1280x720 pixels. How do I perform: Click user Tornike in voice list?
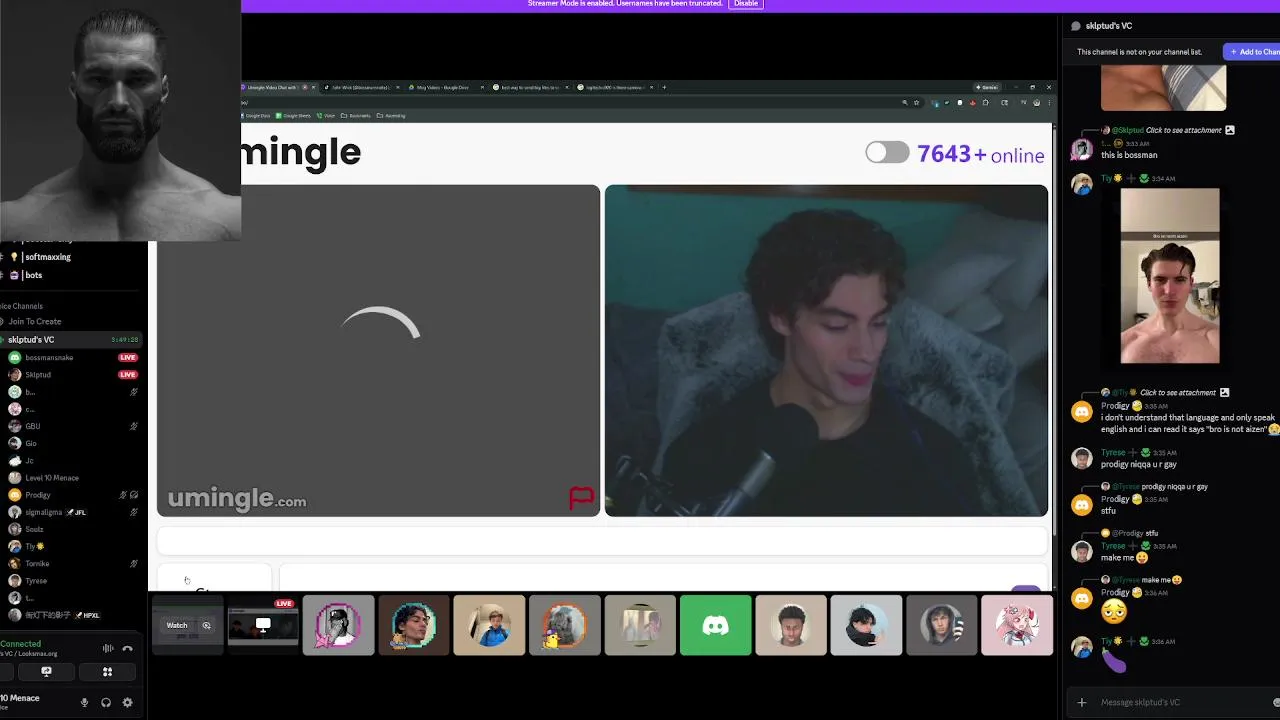click(36, 564)
